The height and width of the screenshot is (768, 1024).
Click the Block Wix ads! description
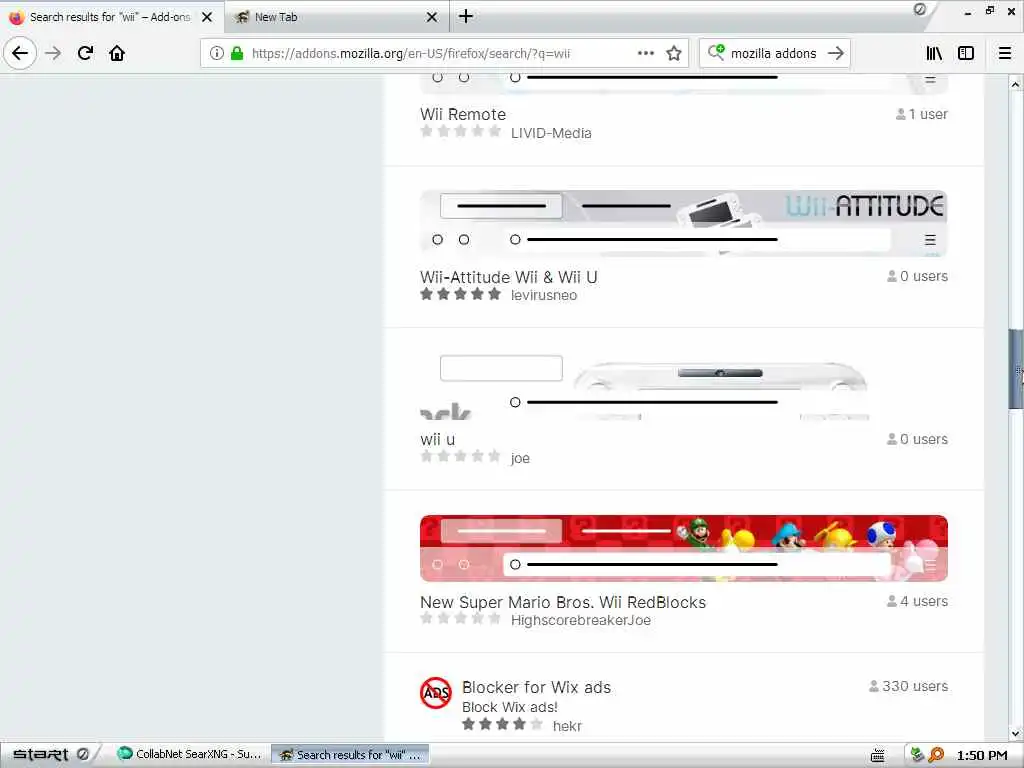pyautogui.click(x=509, y=707)
